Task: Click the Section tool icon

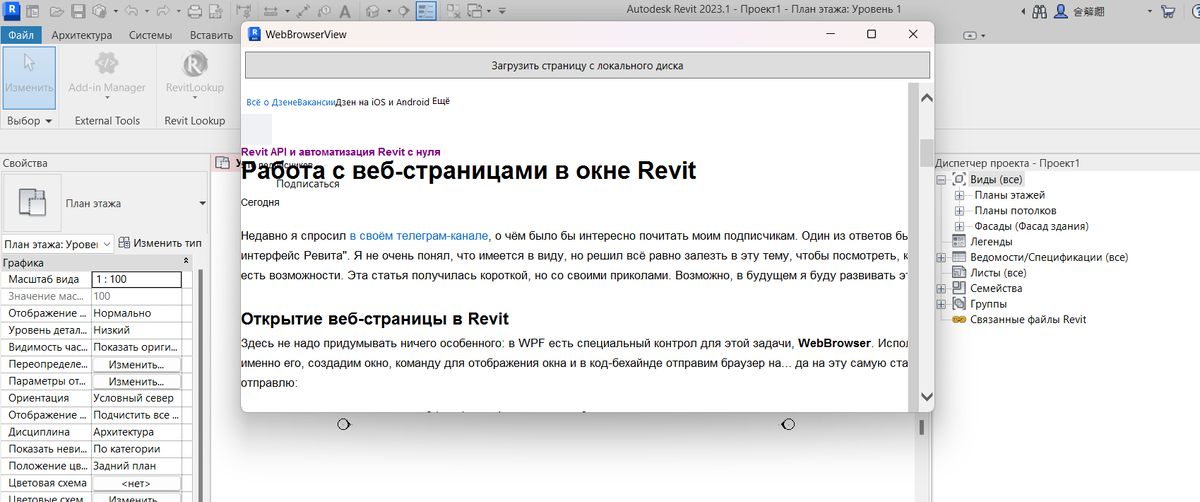Action: pyautogui.click(x=403, y=11)
